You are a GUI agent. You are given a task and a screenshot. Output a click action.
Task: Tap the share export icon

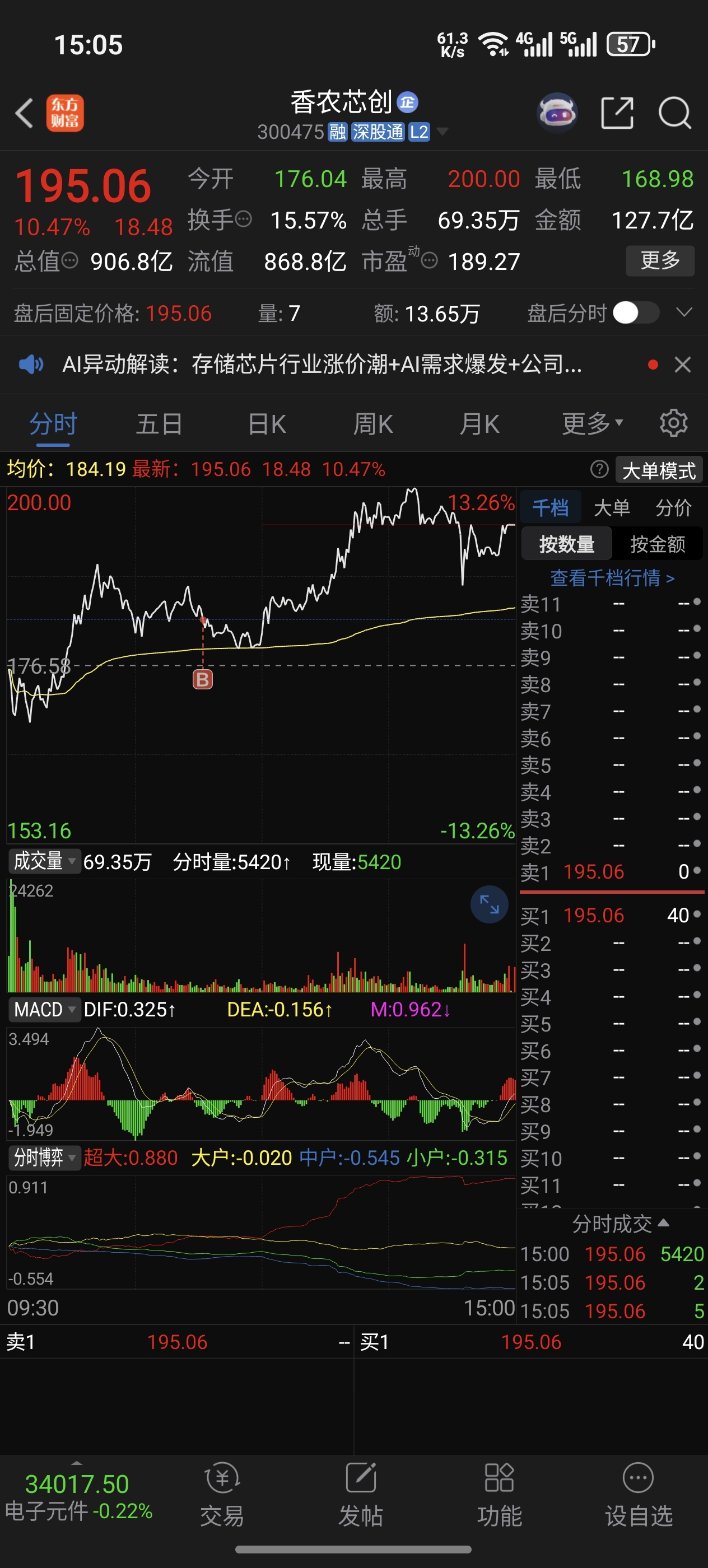pos(617,113)
